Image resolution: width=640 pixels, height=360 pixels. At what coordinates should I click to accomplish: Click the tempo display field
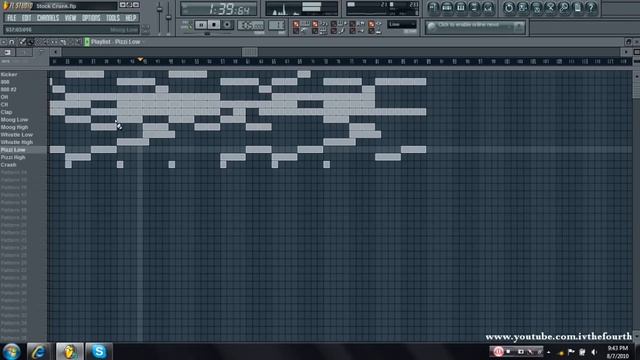point(251,25)
